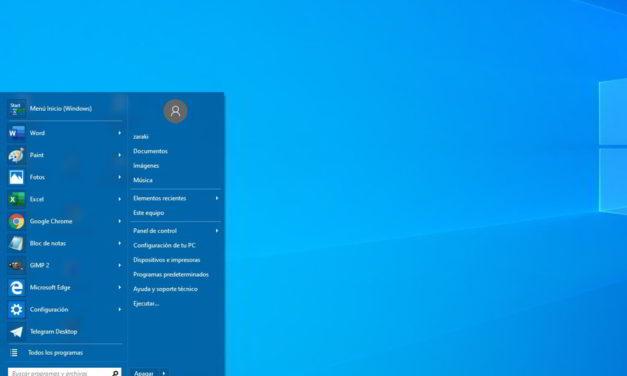The image size is (627, 376).
Task: Open Documentos
Action: (x=150, y=151)
